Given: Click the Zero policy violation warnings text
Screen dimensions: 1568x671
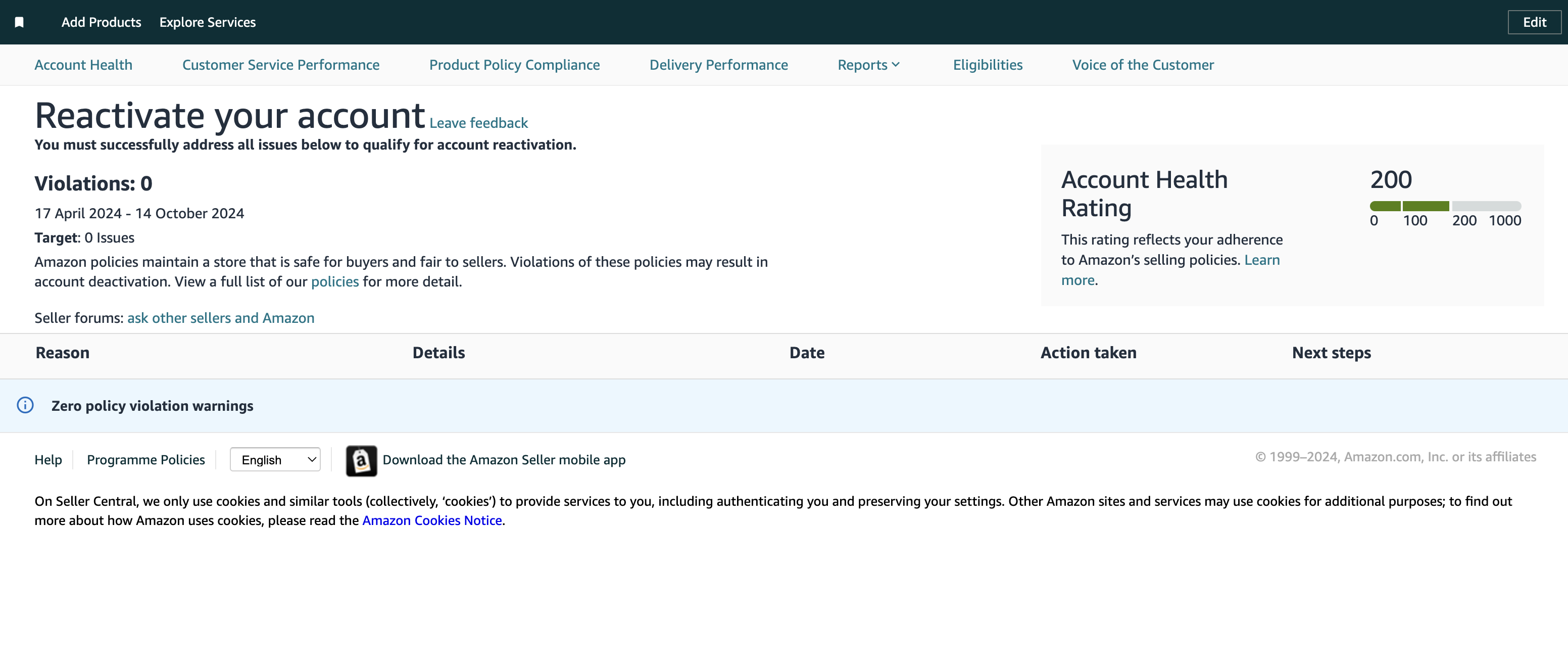Looking at the screenshot, I should point(152,406).
